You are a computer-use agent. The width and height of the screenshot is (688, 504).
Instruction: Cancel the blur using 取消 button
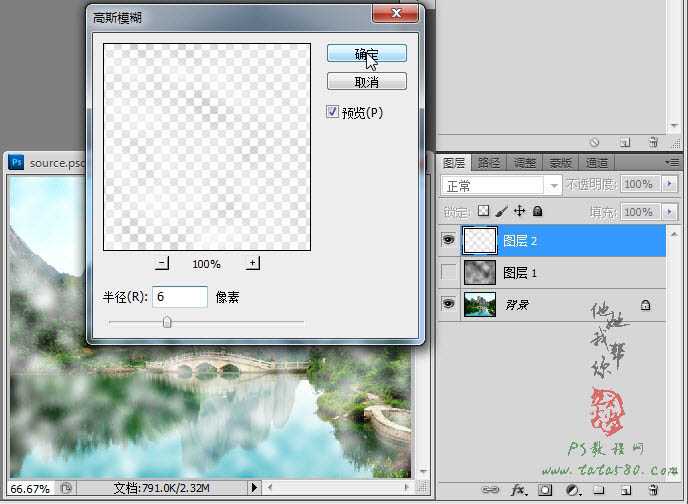[x=367, y=82]
